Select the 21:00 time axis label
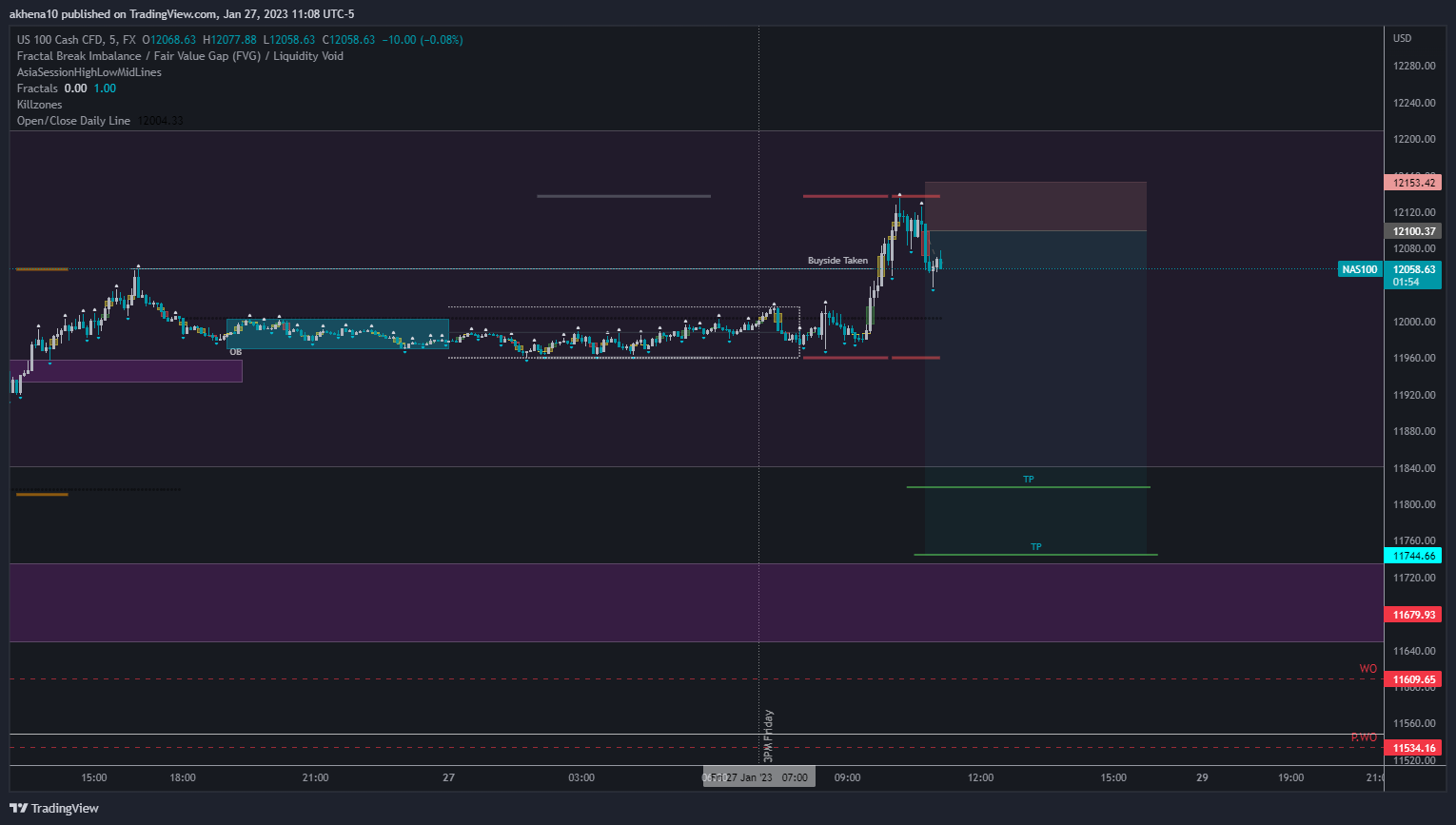This screenshot has height=825, width=1456. pos(316,777)
